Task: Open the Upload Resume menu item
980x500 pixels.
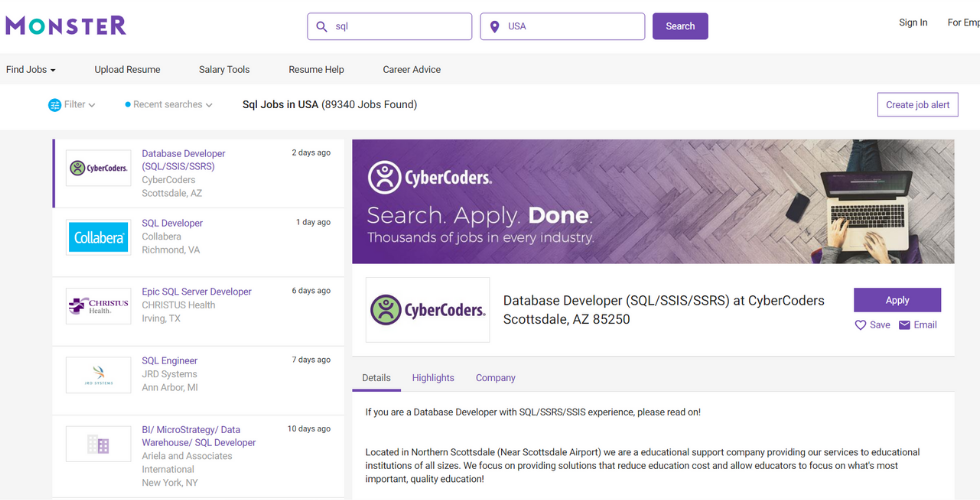Action: [128, 69]
